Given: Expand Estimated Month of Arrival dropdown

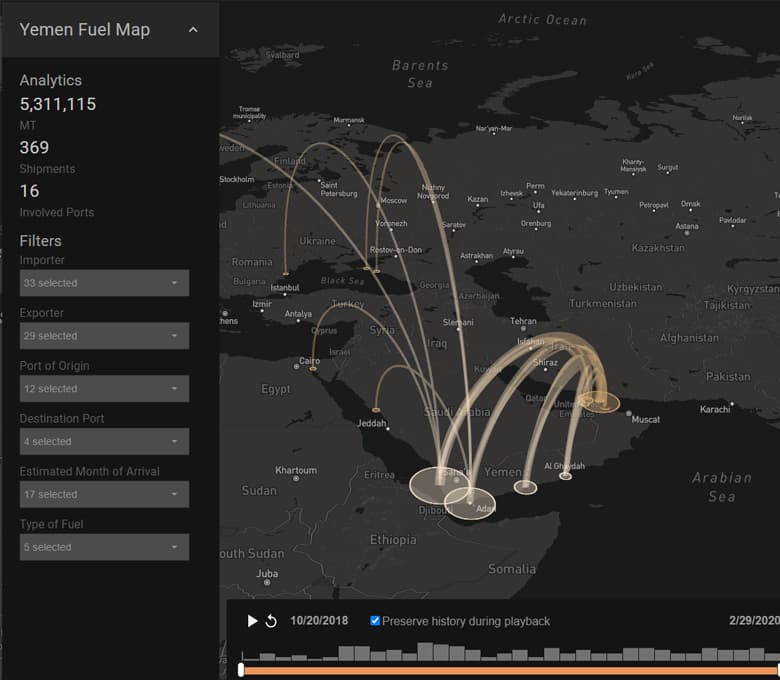Looking at the screenshot, I should coord(104,494).
